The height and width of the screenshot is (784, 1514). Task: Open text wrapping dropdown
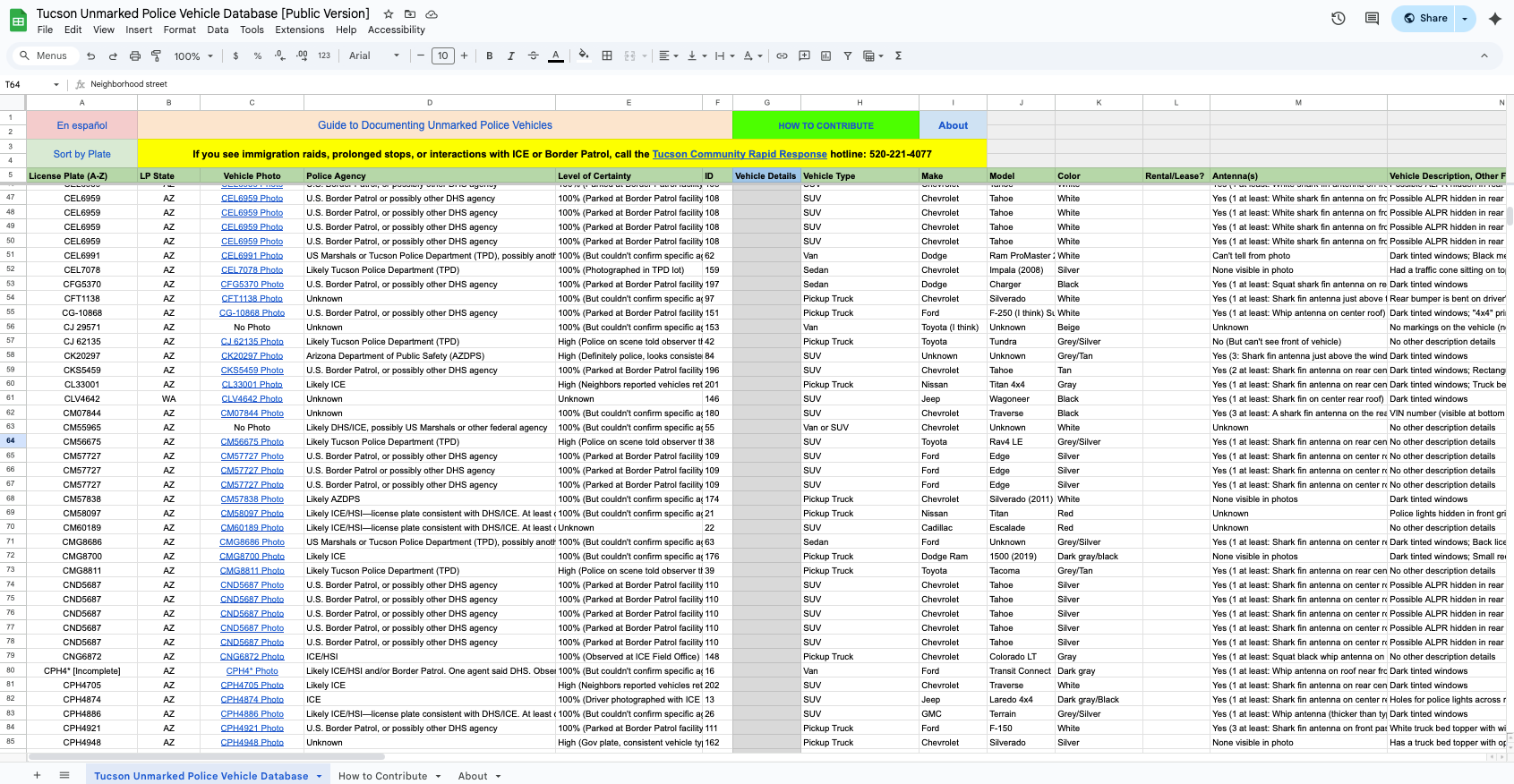coord(725,55)
